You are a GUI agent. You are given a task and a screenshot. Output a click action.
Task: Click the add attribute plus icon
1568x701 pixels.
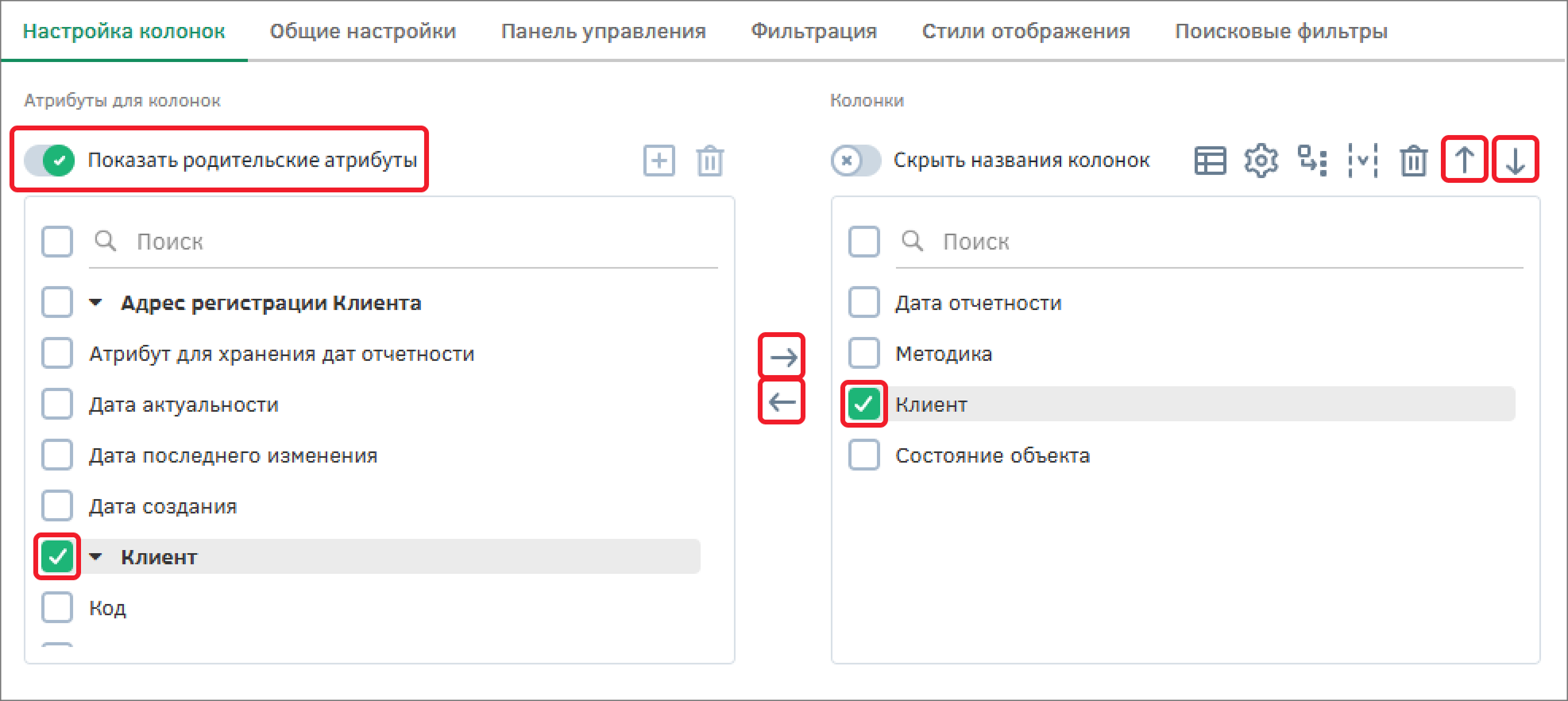click(658, 161)
